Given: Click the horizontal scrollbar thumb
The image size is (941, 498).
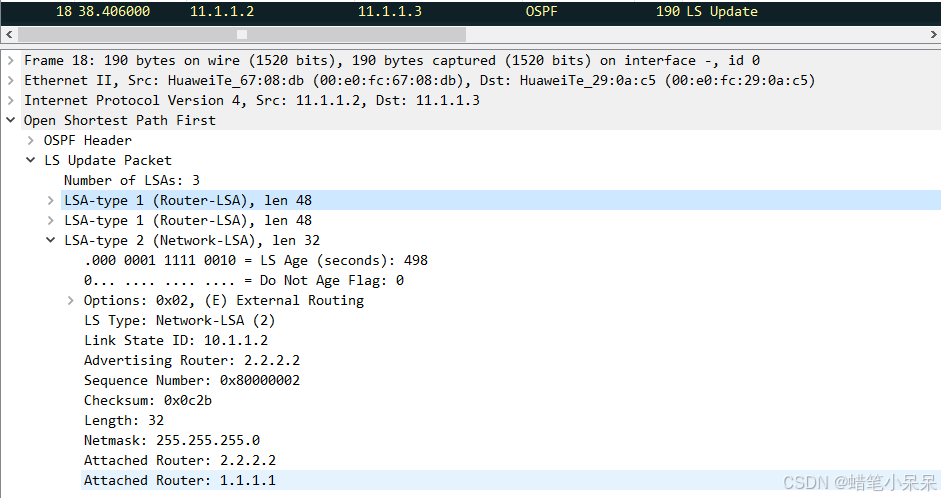Looking at the screenshot, I should 241,35.
